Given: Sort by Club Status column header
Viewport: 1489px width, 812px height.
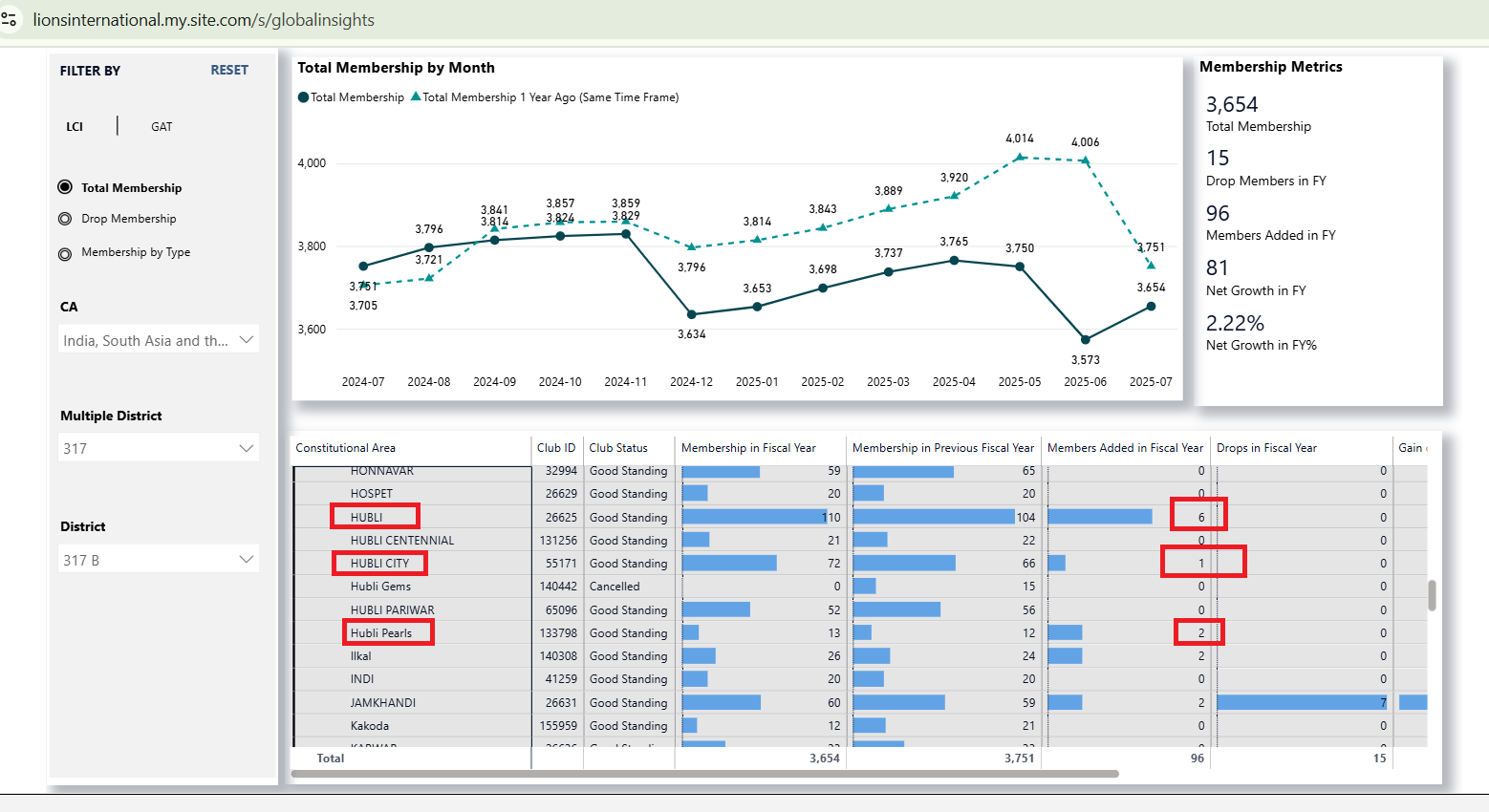Looking at the screenshot, I should click(618, 448).
